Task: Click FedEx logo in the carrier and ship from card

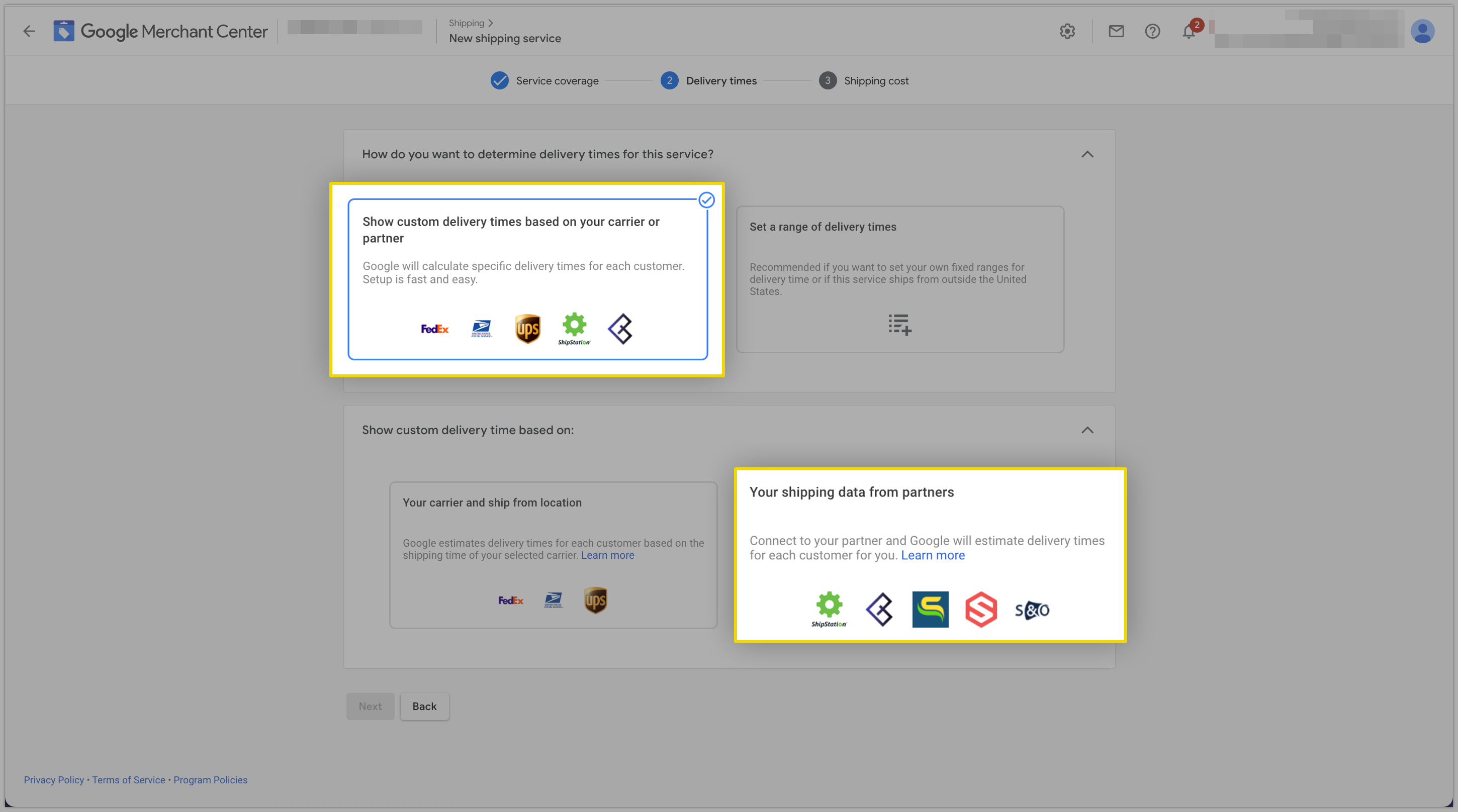Action: coord(510,600)
